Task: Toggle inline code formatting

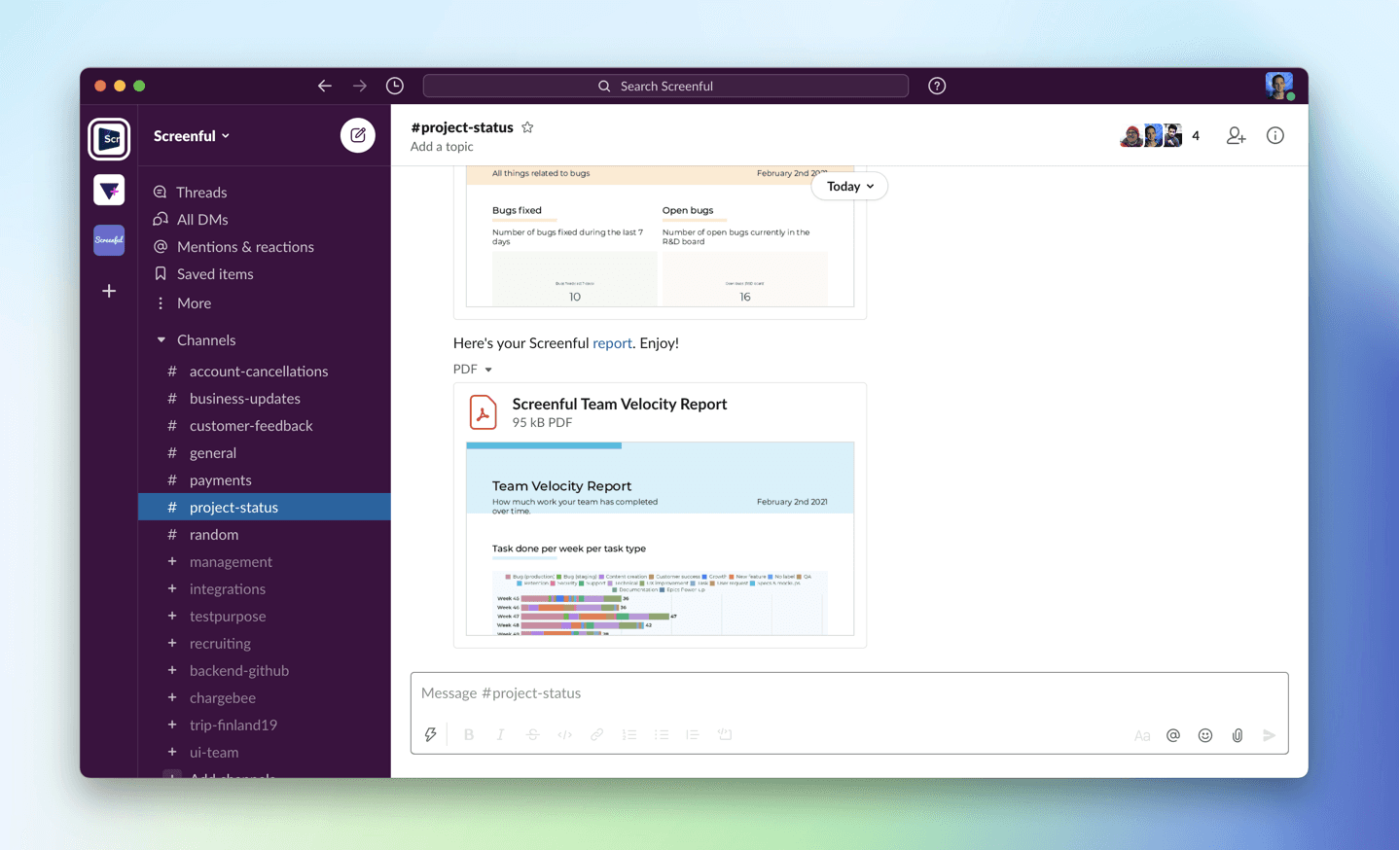Action: [564, 734]
